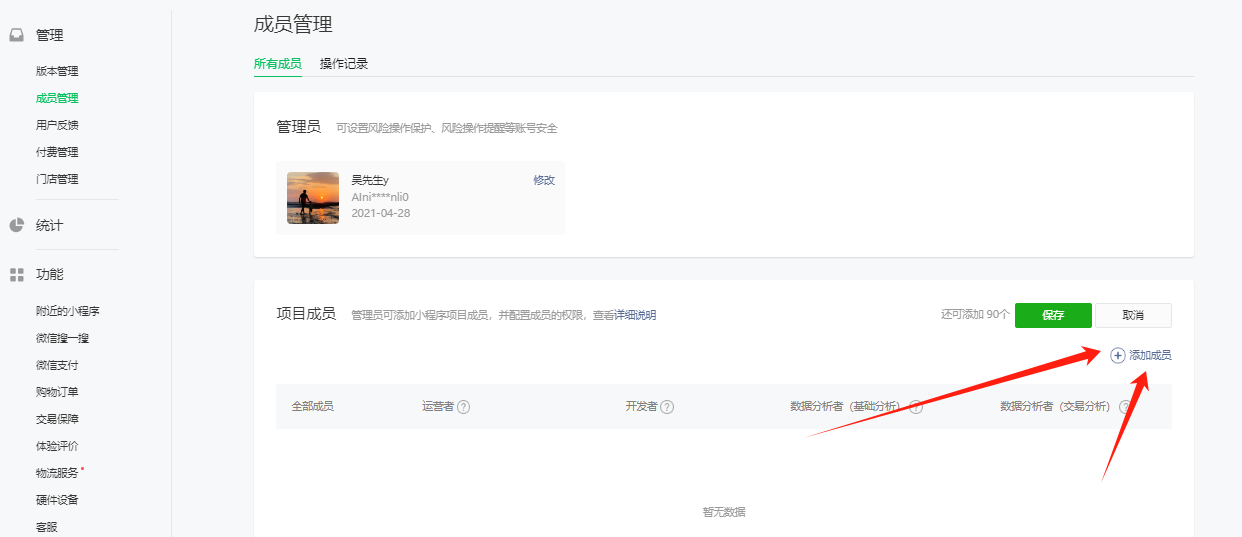Click the plus icon beside 添加成员
Image resolution: width=1242 pixels, height=537 pixels.
(x=1118, y=356)
